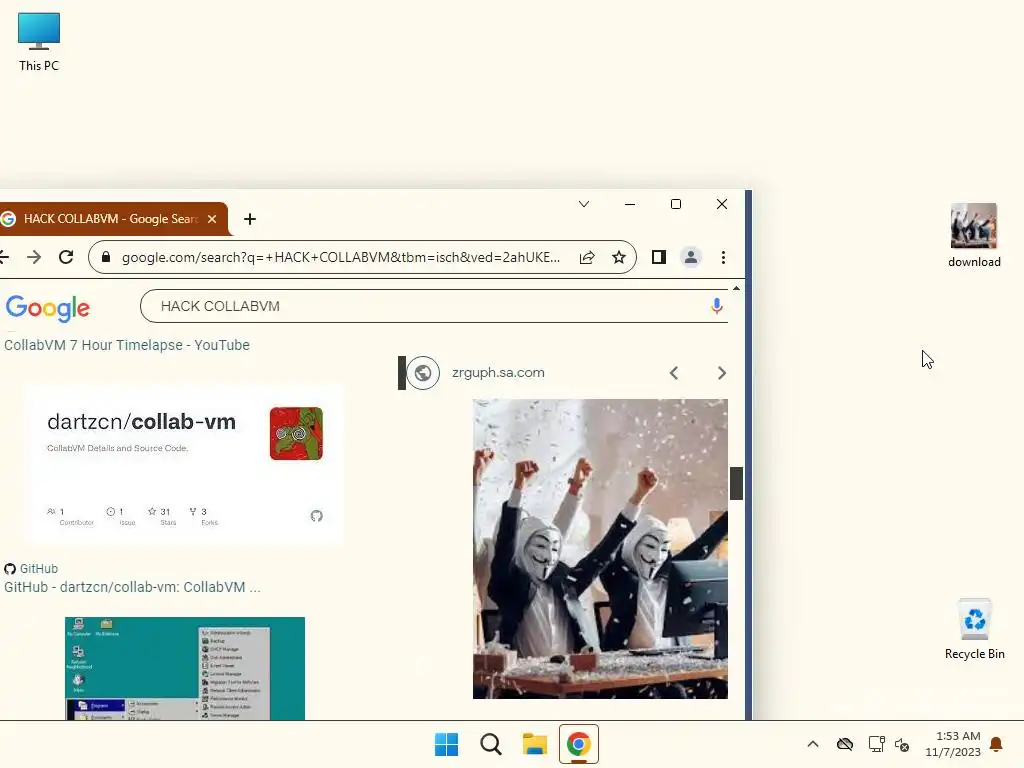Show hidden tray icons chevron
The height and width of the screenshot is (768, 1024).
812,744
